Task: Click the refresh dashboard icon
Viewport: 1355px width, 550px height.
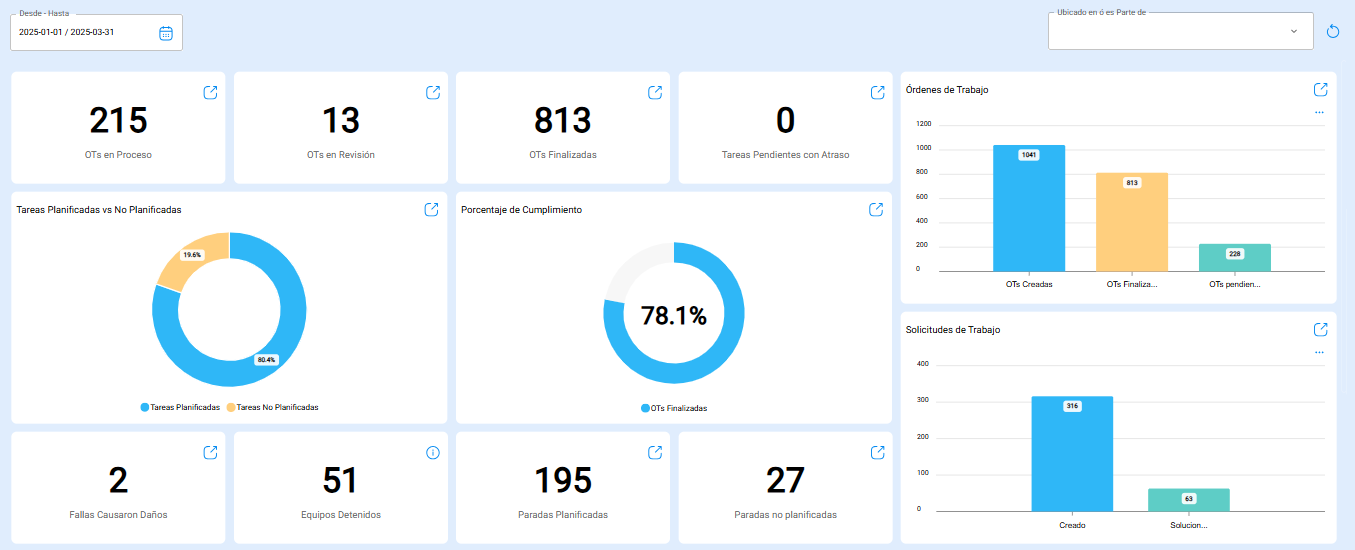Action: pos(1332,32)
